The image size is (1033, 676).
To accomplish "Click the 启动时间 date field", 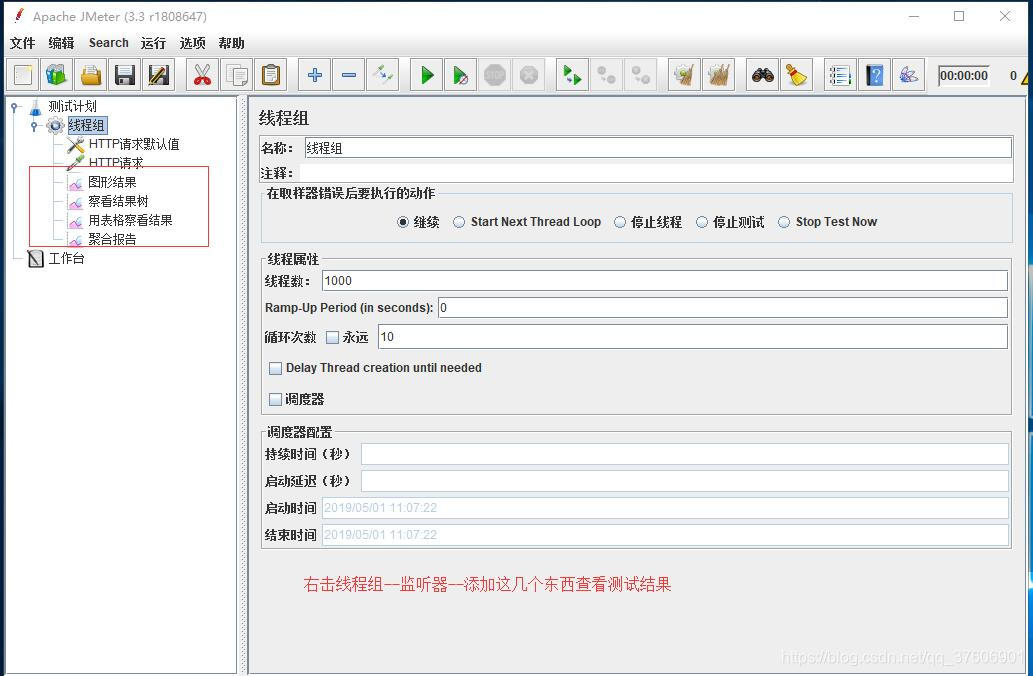I will [665, 508].
